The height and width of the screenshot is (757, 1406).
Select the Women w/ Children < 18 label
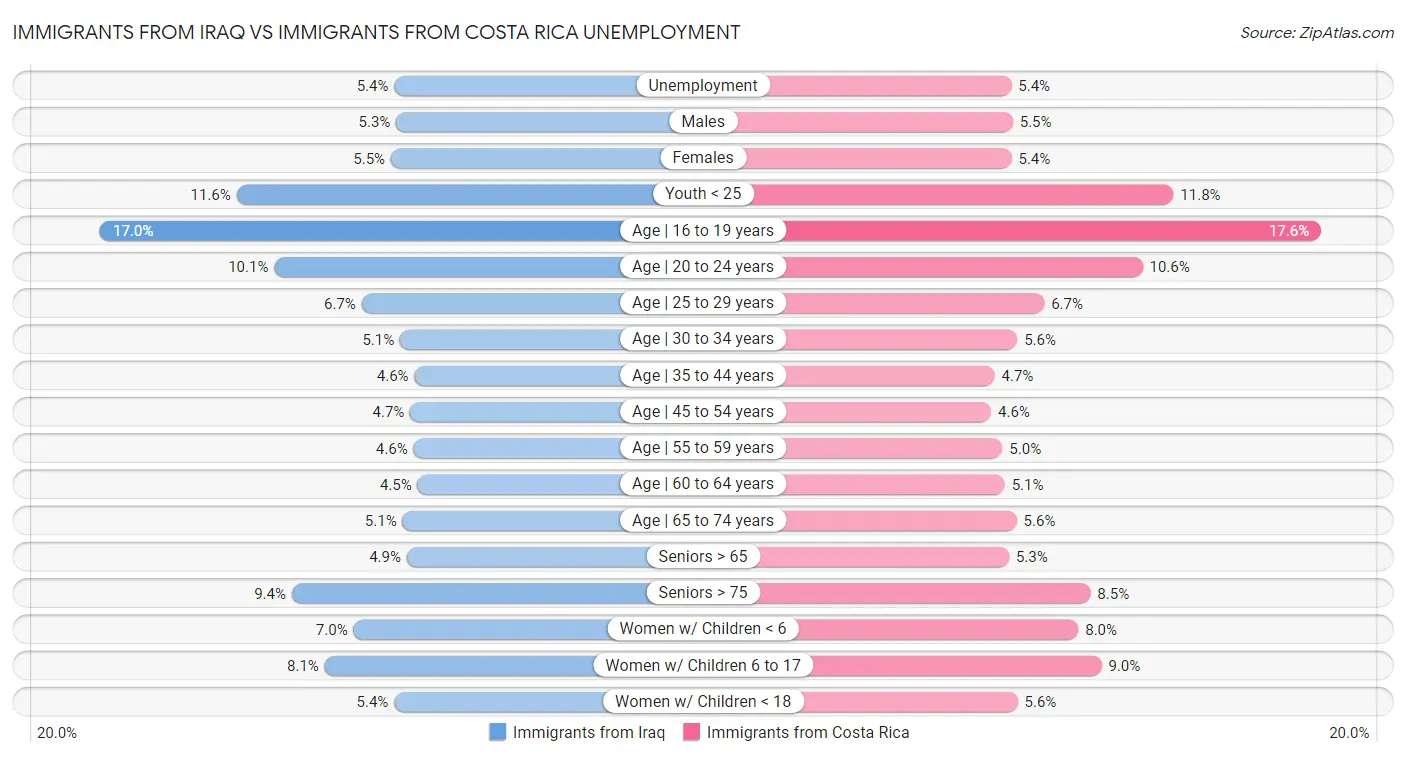point(703,701)
